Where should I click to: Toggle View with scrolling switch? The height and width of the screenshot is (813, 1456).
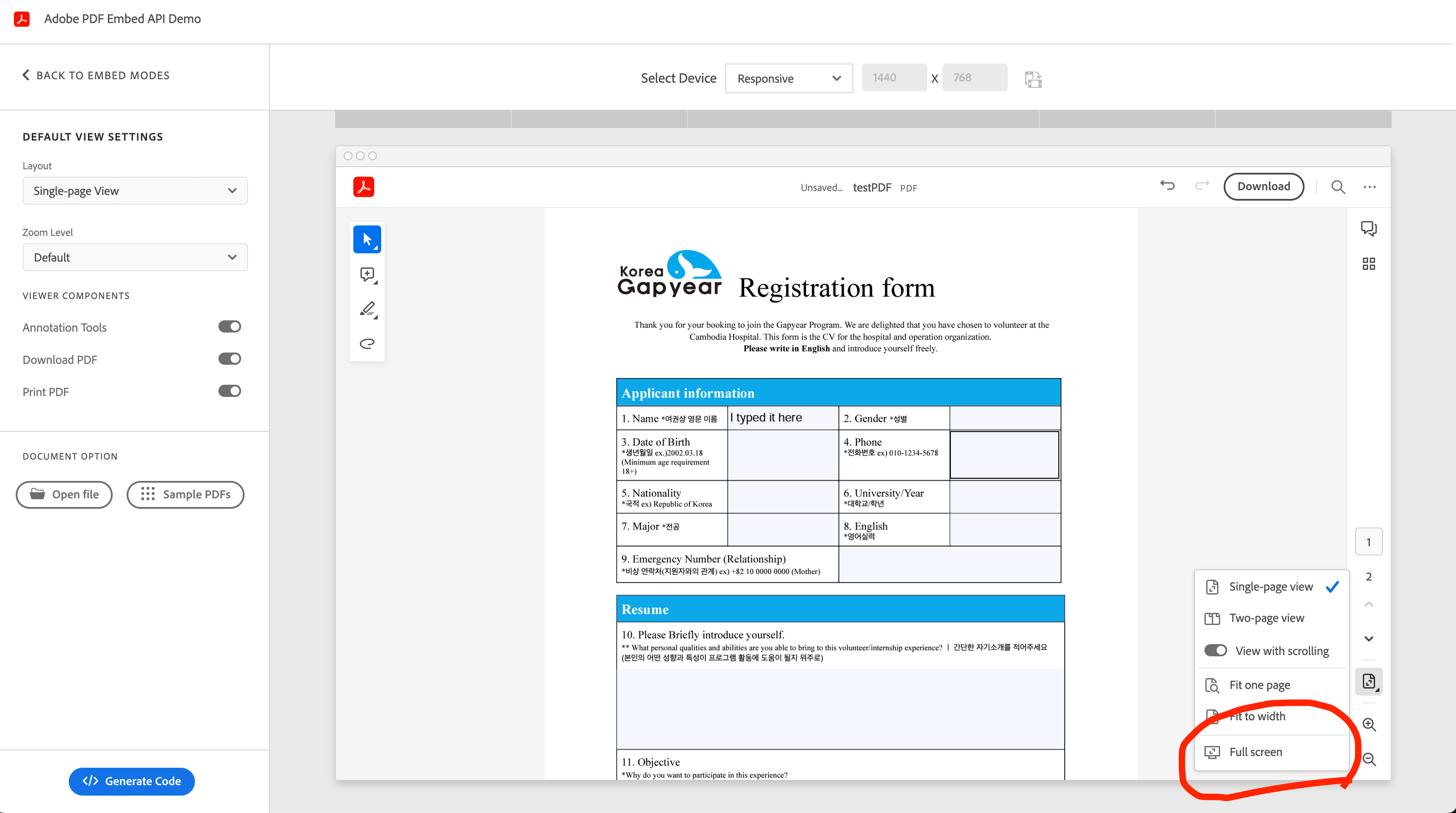pos(1215,650)
